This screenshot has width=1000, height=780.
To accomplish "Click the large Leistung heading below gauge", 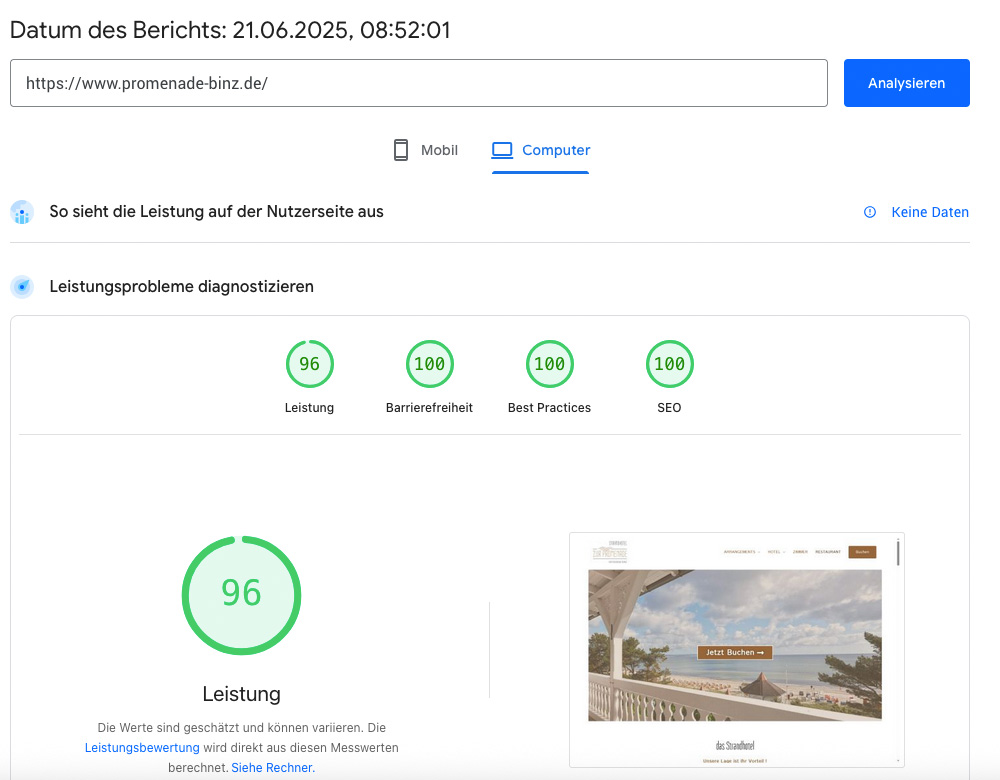I will pyautogui.click(x=241, y=694).
